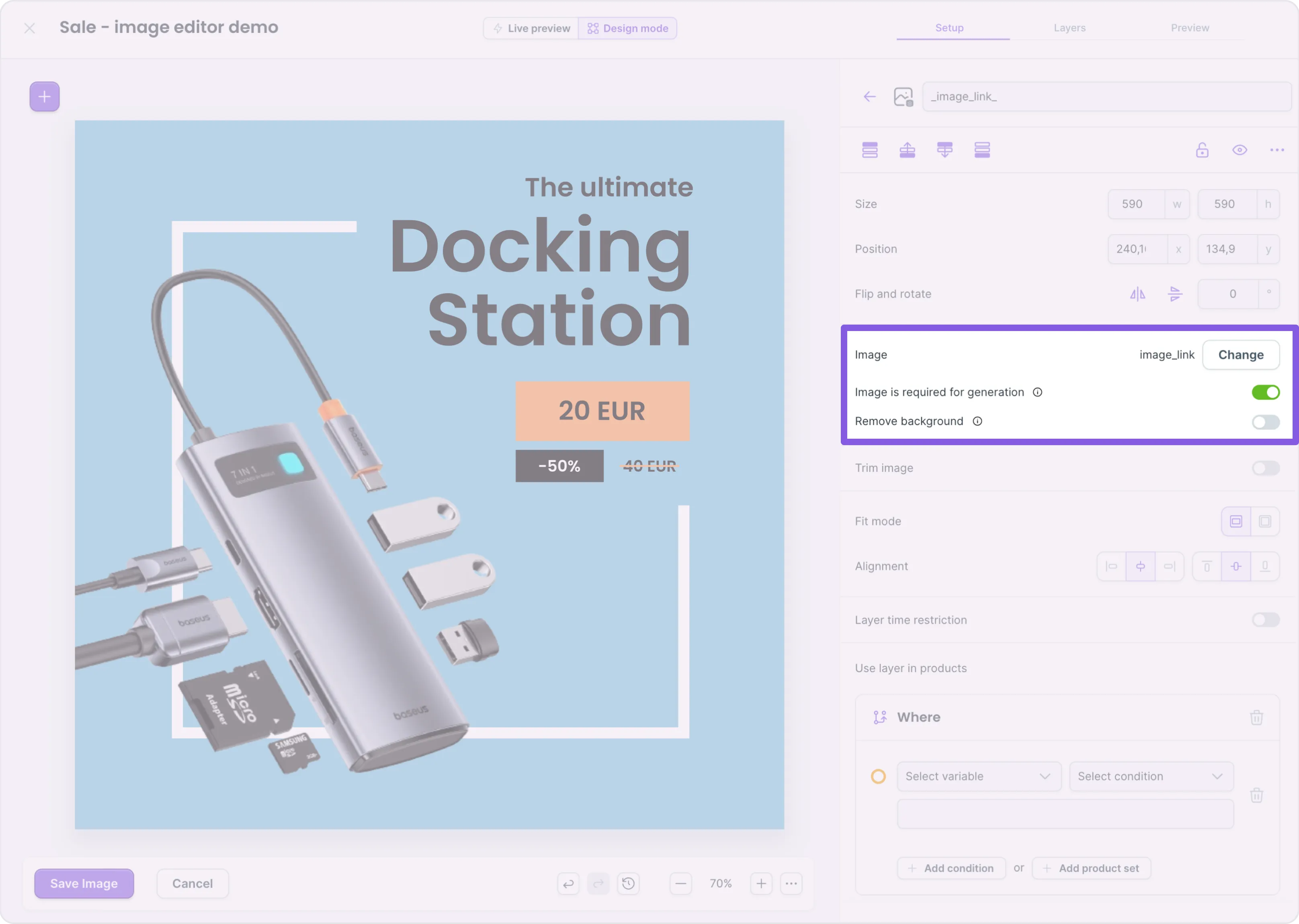Move layer down one level icon

pos(945,149)
